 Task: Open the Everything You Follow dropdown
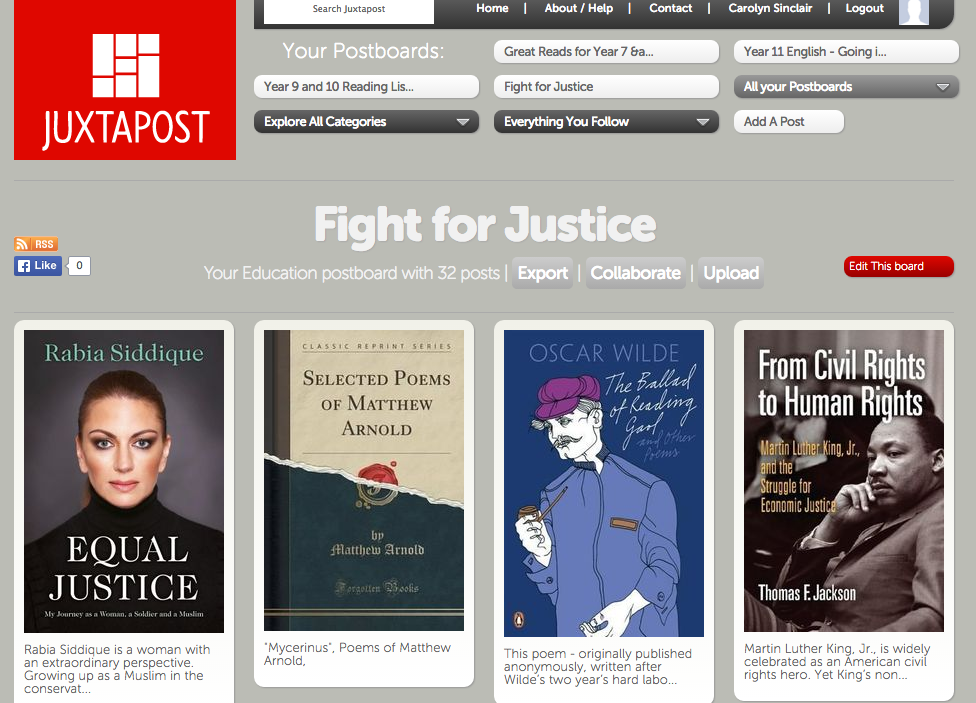[x=606, y=121]
